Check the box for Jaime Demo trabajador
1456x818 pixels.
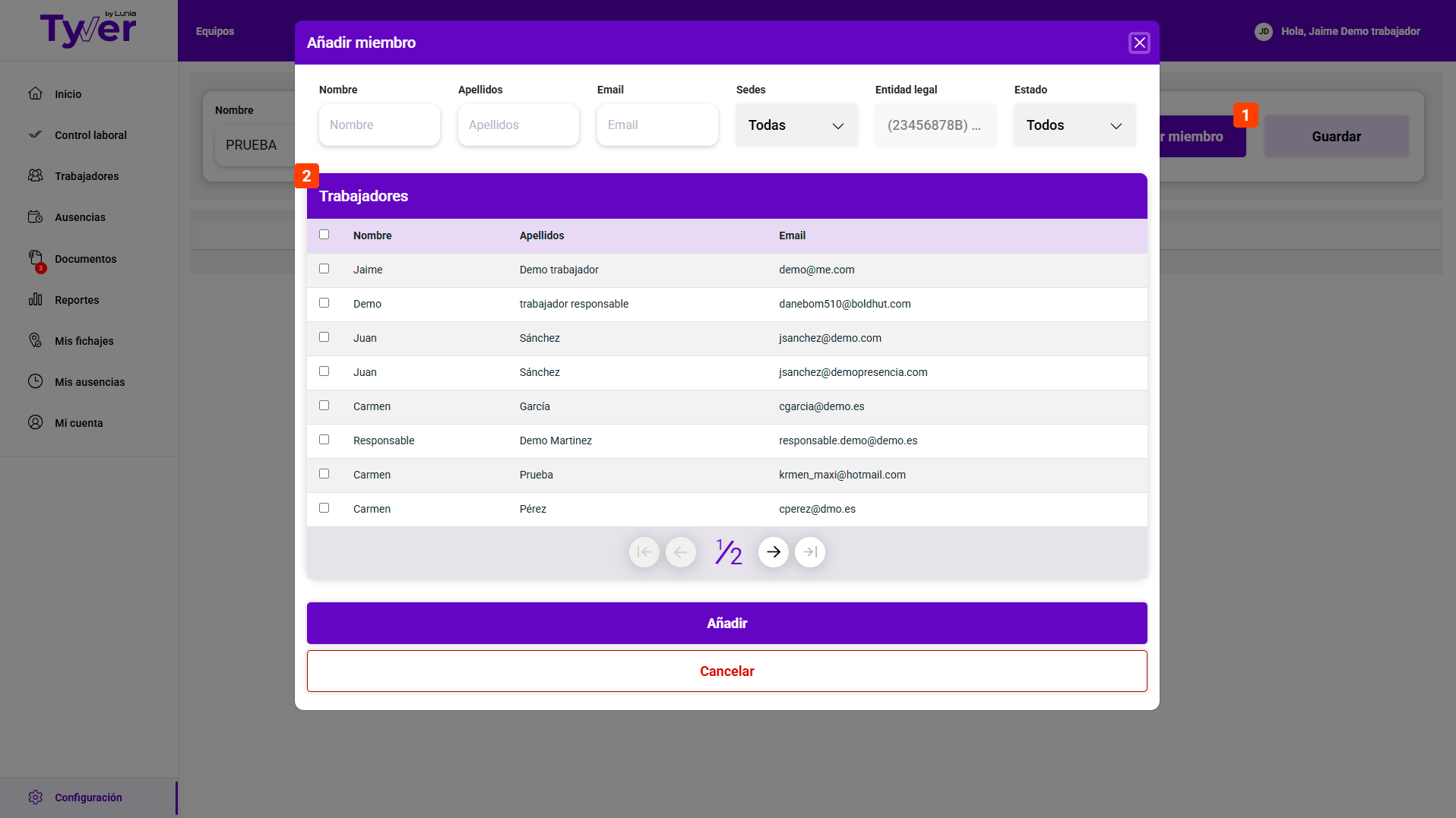[324, 269]
